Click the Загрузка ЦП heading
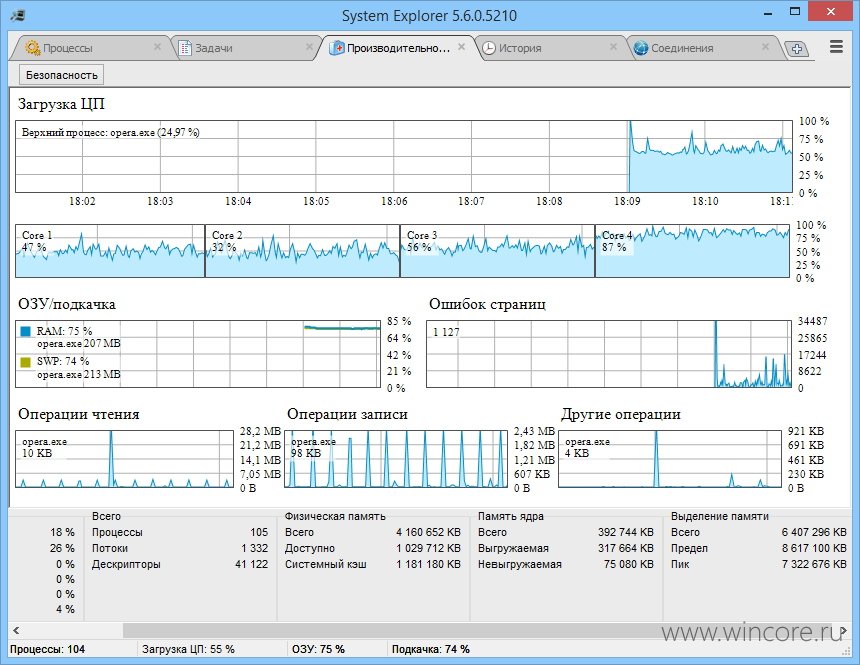 coord(61,104)
